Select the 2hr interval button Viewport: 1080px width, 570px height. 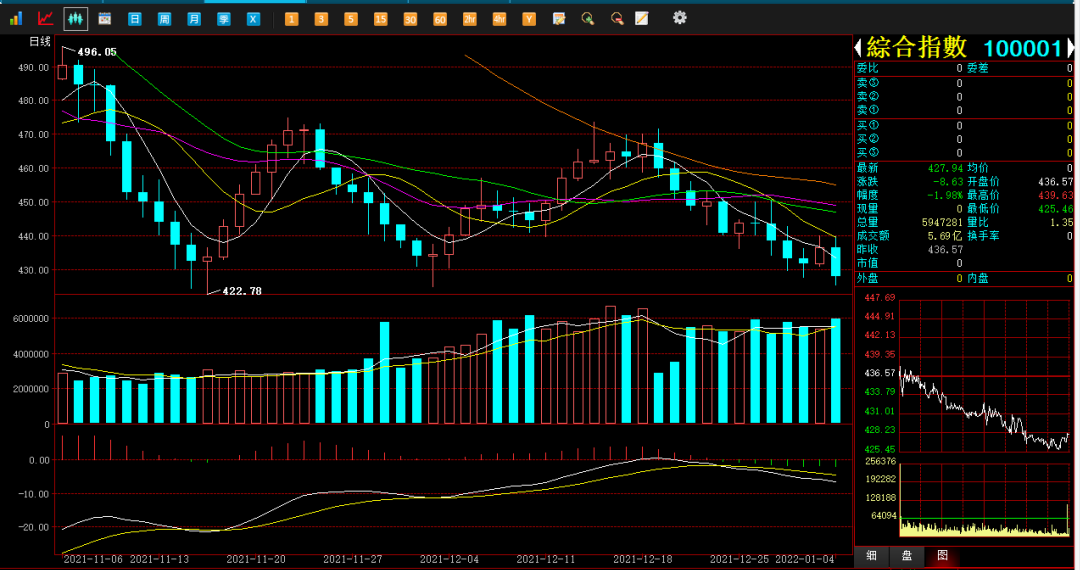click(469, 19)
